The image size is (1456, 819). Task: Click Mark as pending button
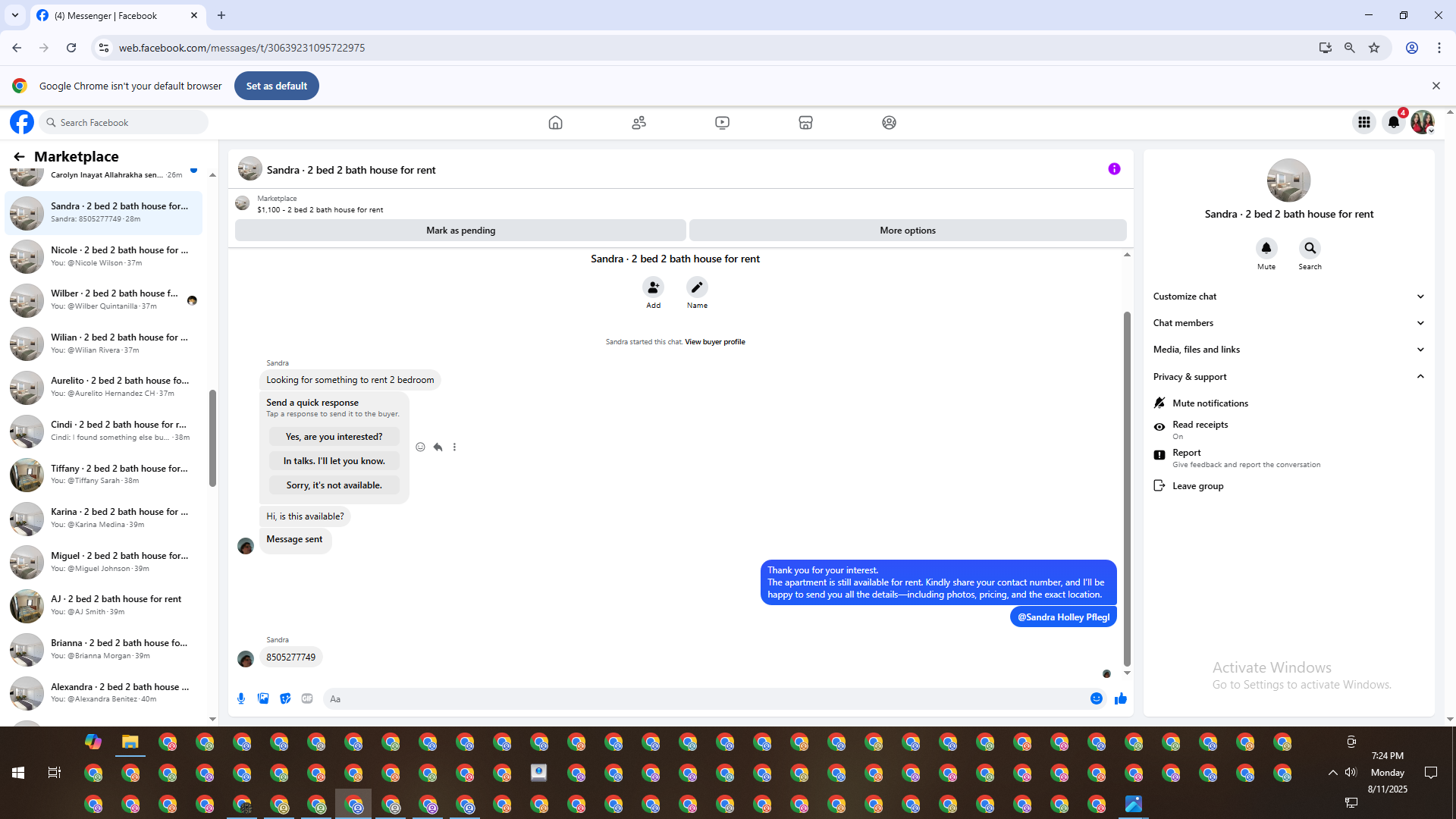460,231
